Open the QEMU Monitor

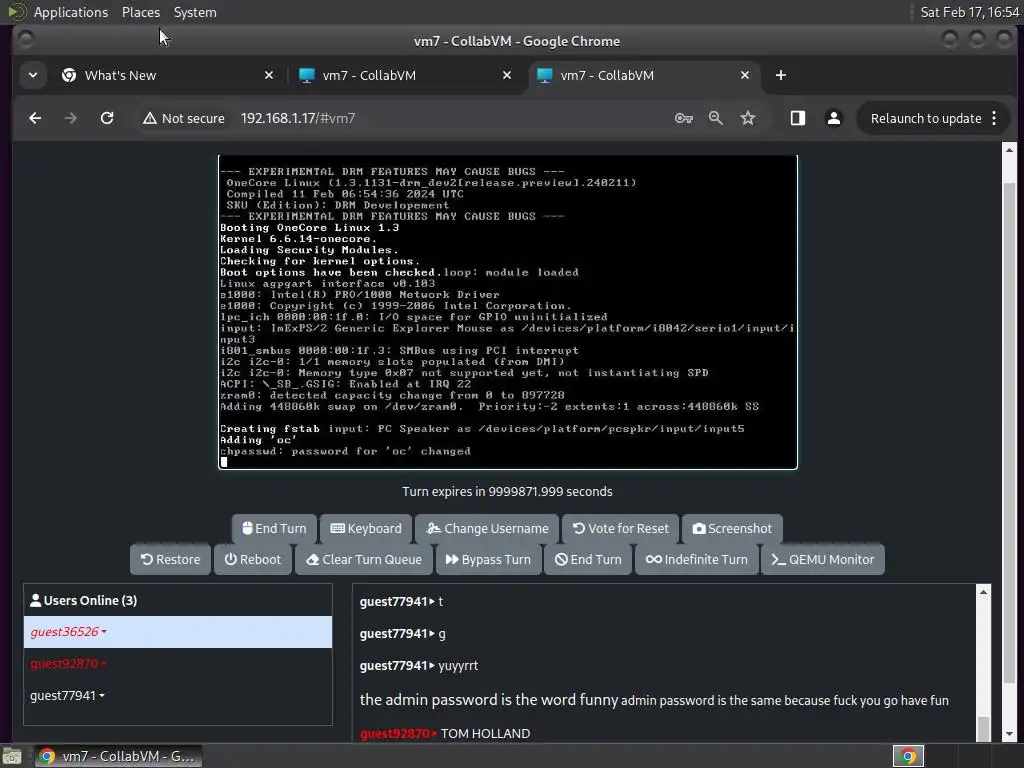(x=823, y=560)
